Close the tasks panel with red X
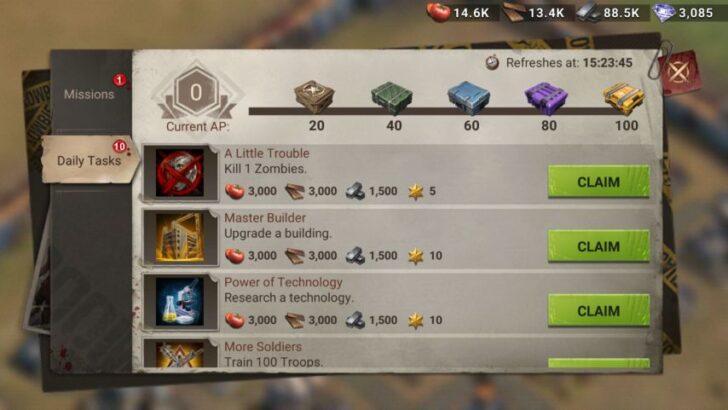Screen dimensions: 728x410 pyautogui.click(x=679, y=73)
